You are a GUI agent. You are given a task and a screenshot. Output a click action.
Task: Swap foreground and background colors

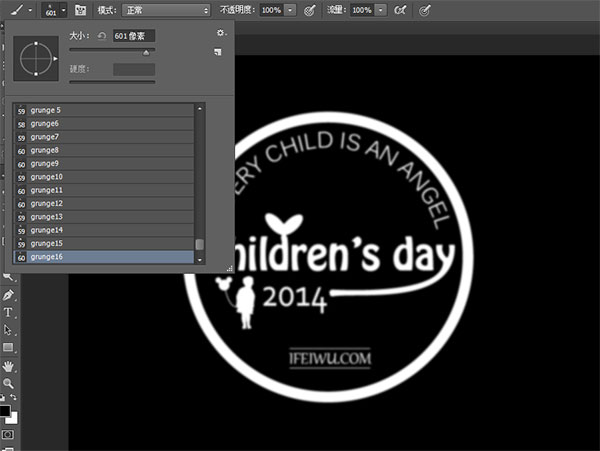[x=13, y=397]
